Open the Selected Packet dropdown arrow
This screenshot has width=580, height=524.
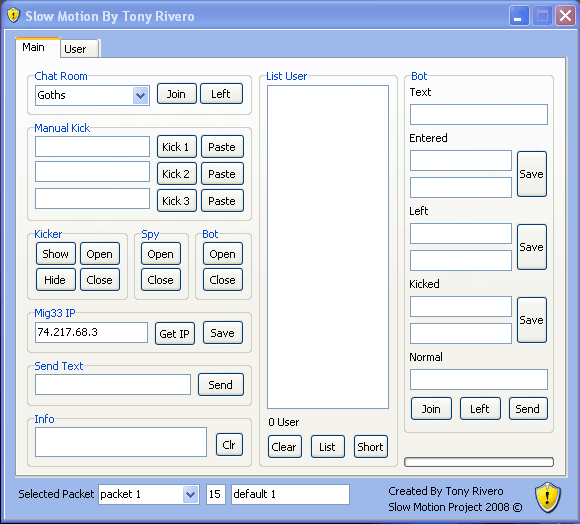[x=190, y=494]
